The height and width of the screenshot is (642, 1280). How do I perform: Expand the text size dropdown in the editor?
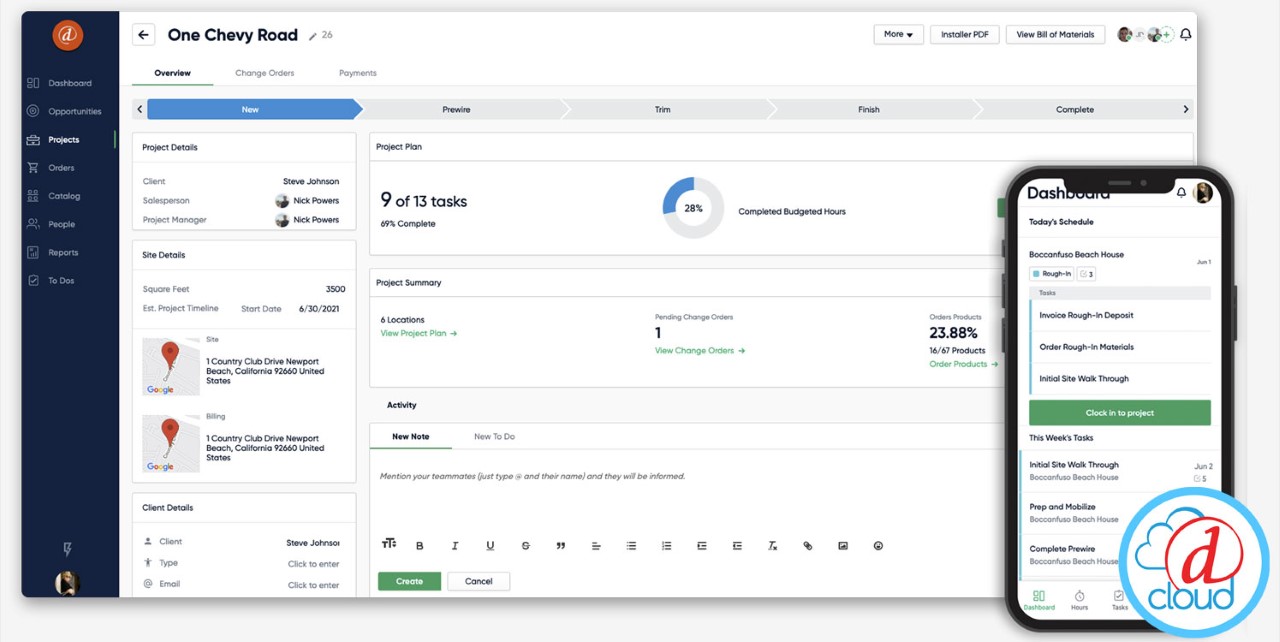click(388, 544)
